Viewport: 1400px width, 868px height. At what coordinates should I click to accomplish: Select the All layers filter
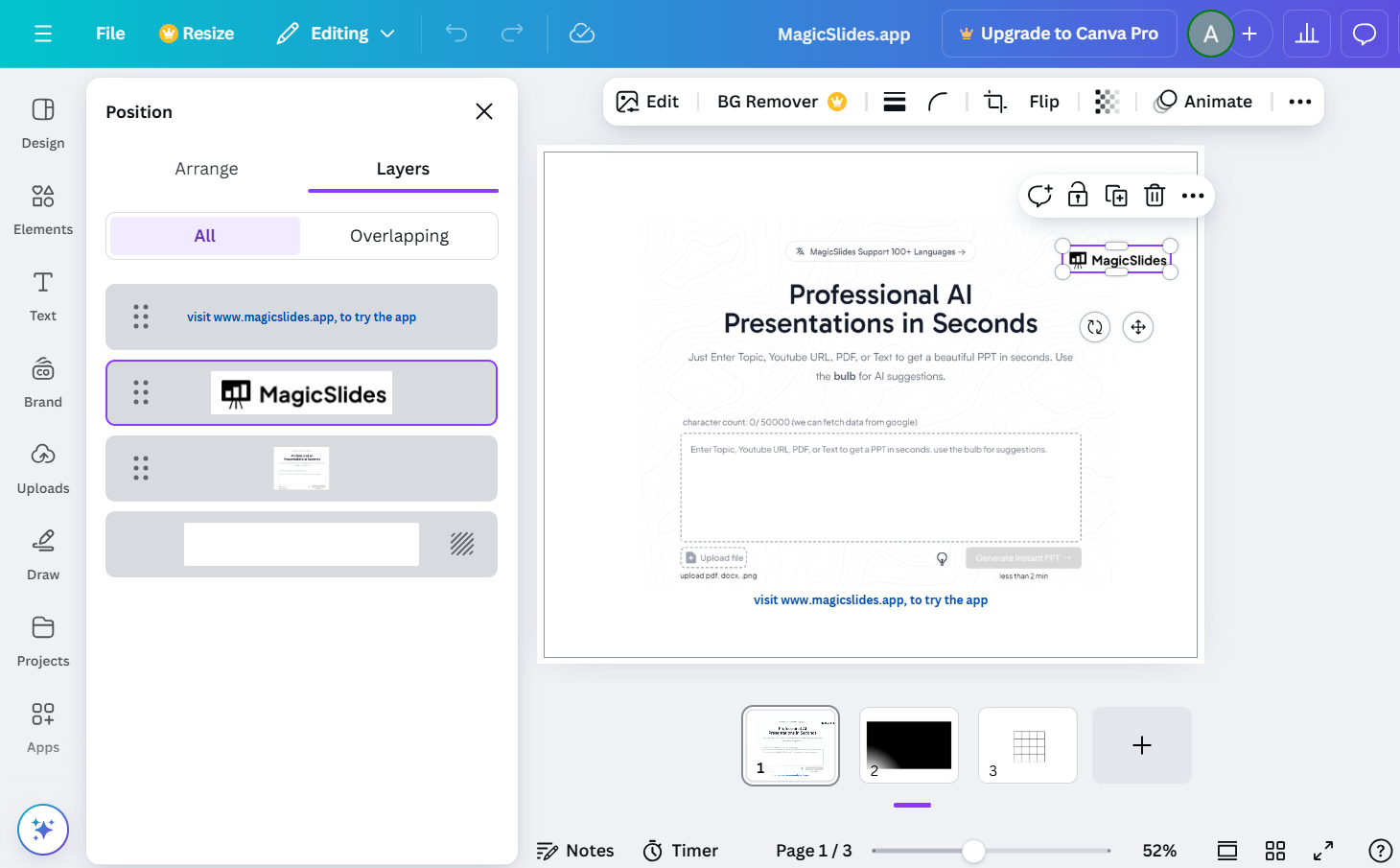click(x=205, y=236)
